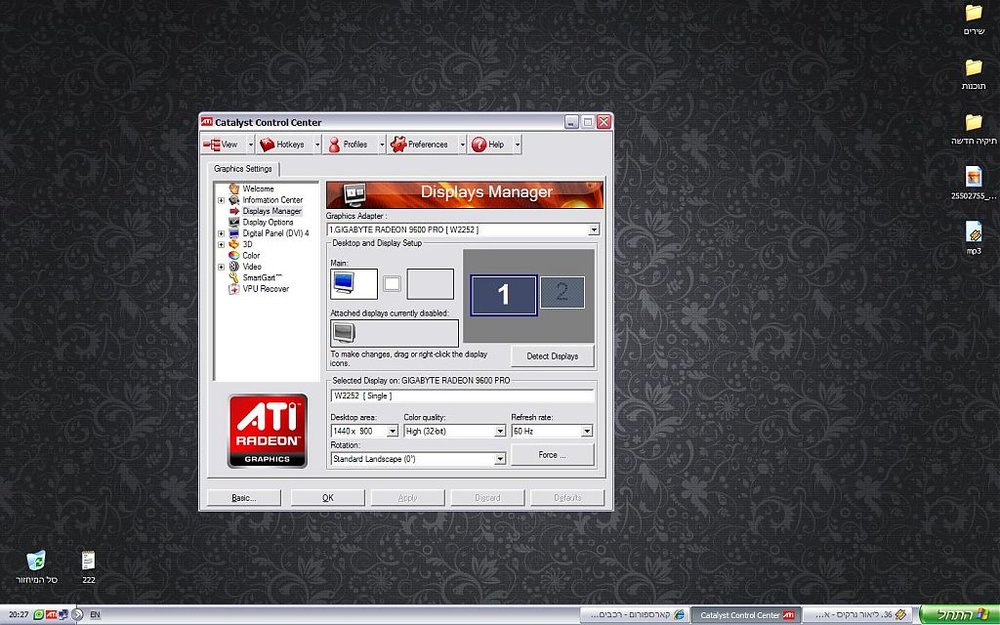The height and width of the screenshot is (625, 1000).
Task: Select the 3D tree item
Action: click(x=247, y=244)
